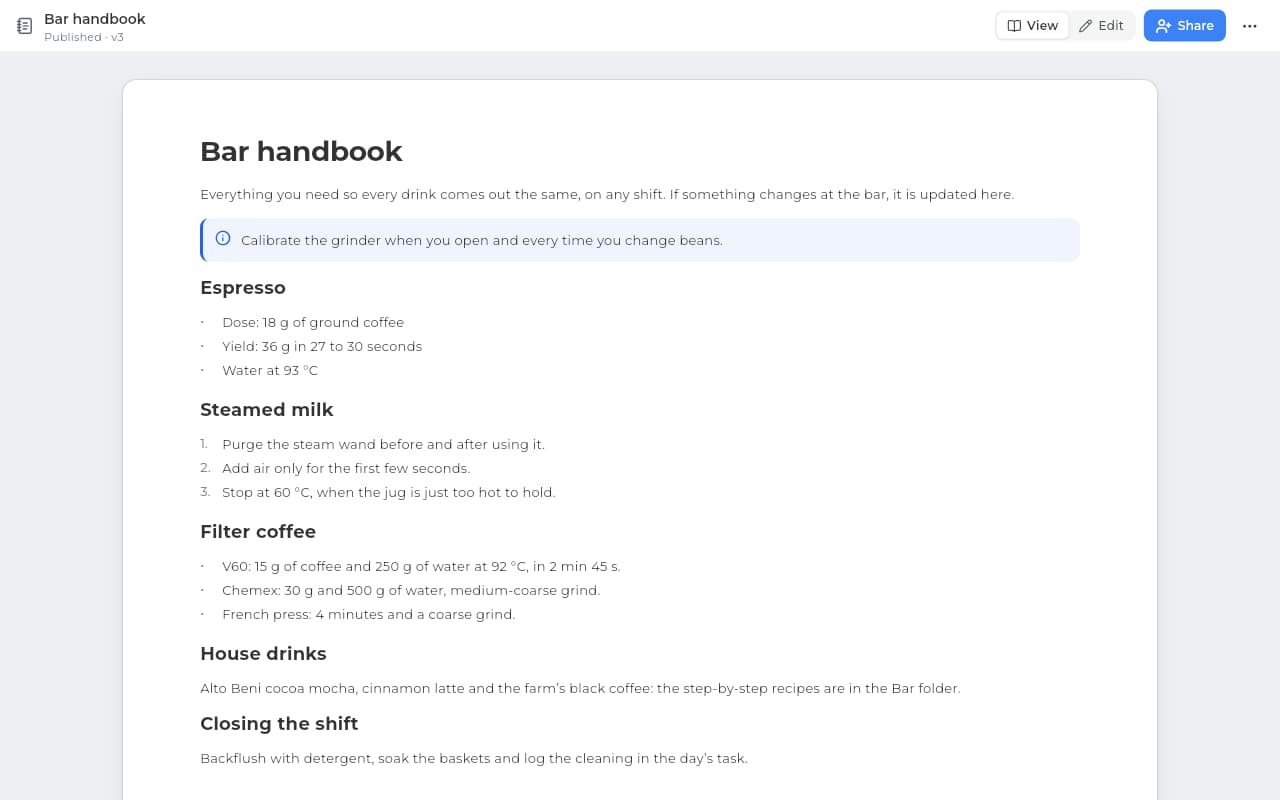Click the 'Steamed milk' section heading
This screenshot has height=800, width=1280.
pyautogui.click(x=267, y=410)
